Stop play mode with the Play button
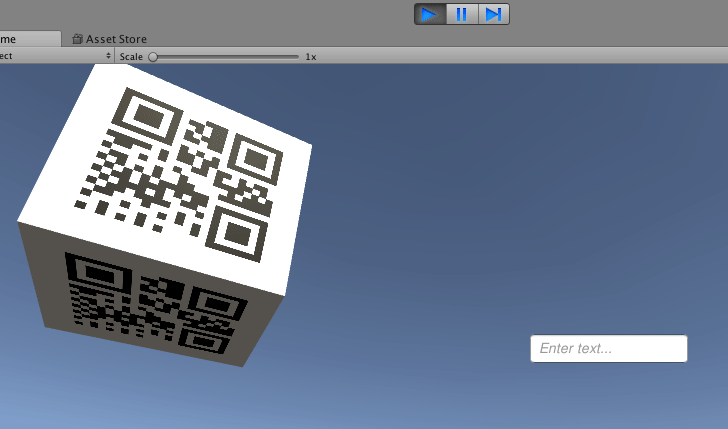Screen dimensions: 728x429 pos(430,14)
